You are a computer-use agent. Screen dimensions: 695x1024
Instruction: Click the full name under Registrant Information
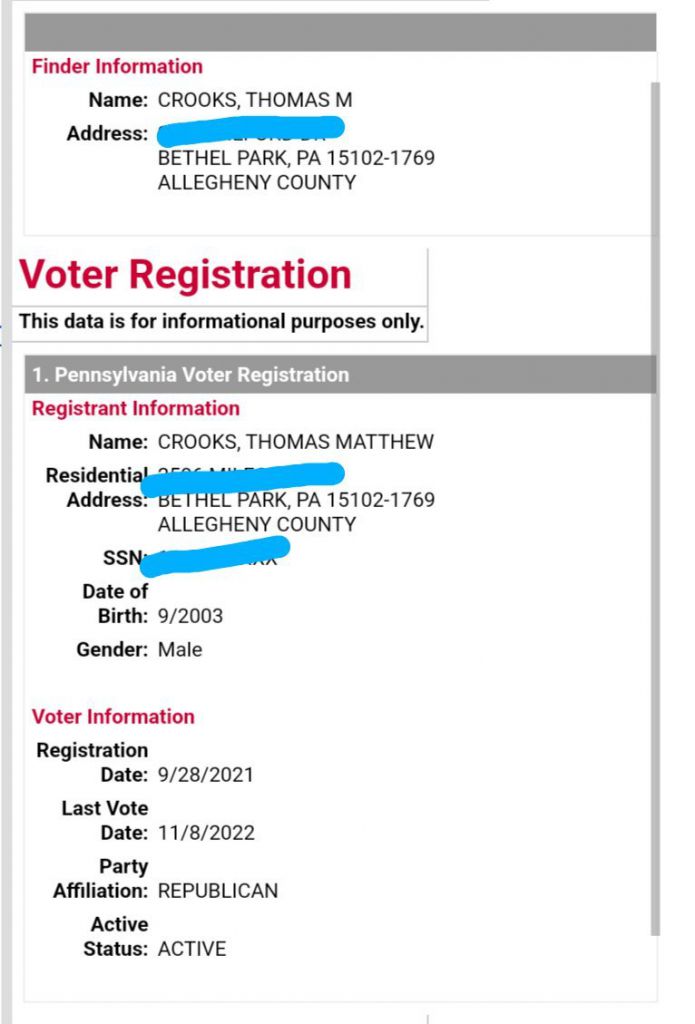296,442
